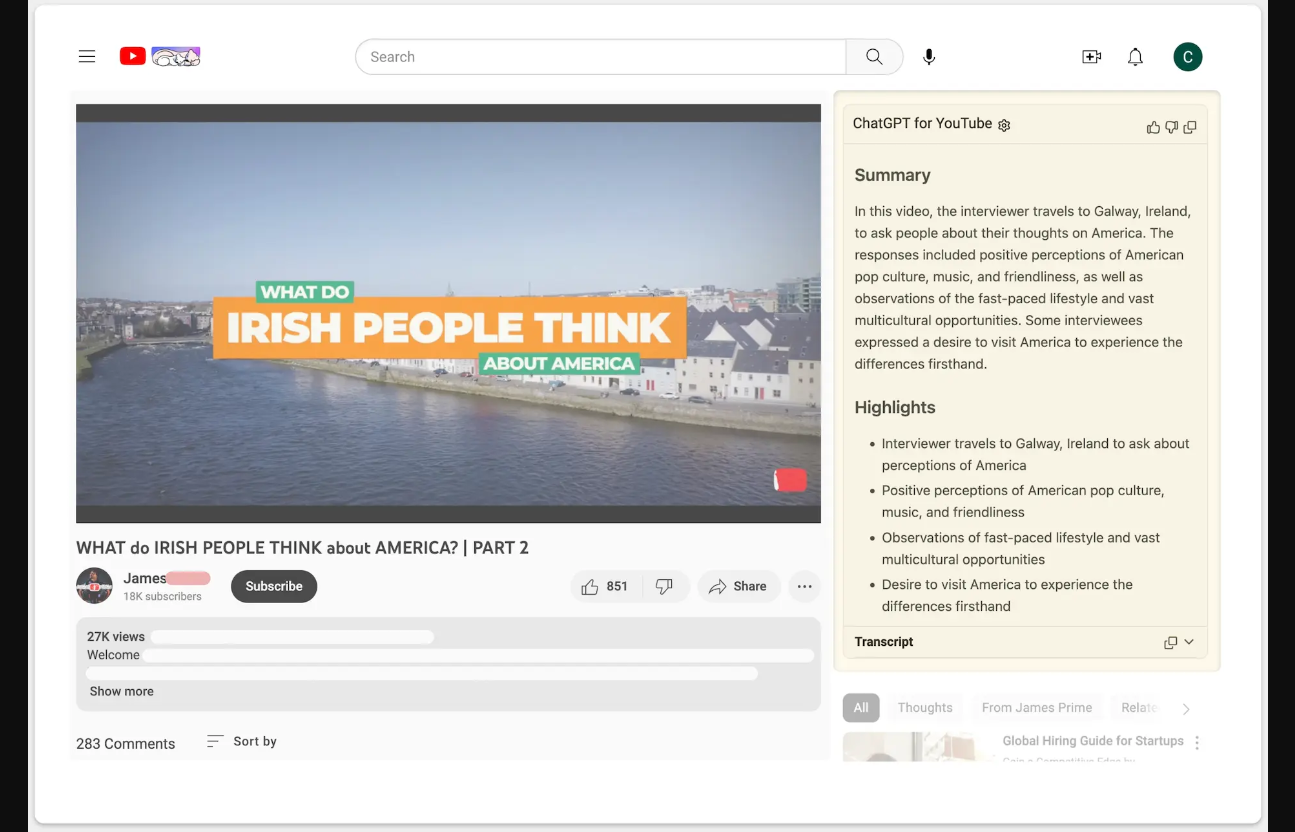The image size is (1295, 832).
Task: Expand the Transcript section chevron
Action: tap(1189, 642)
